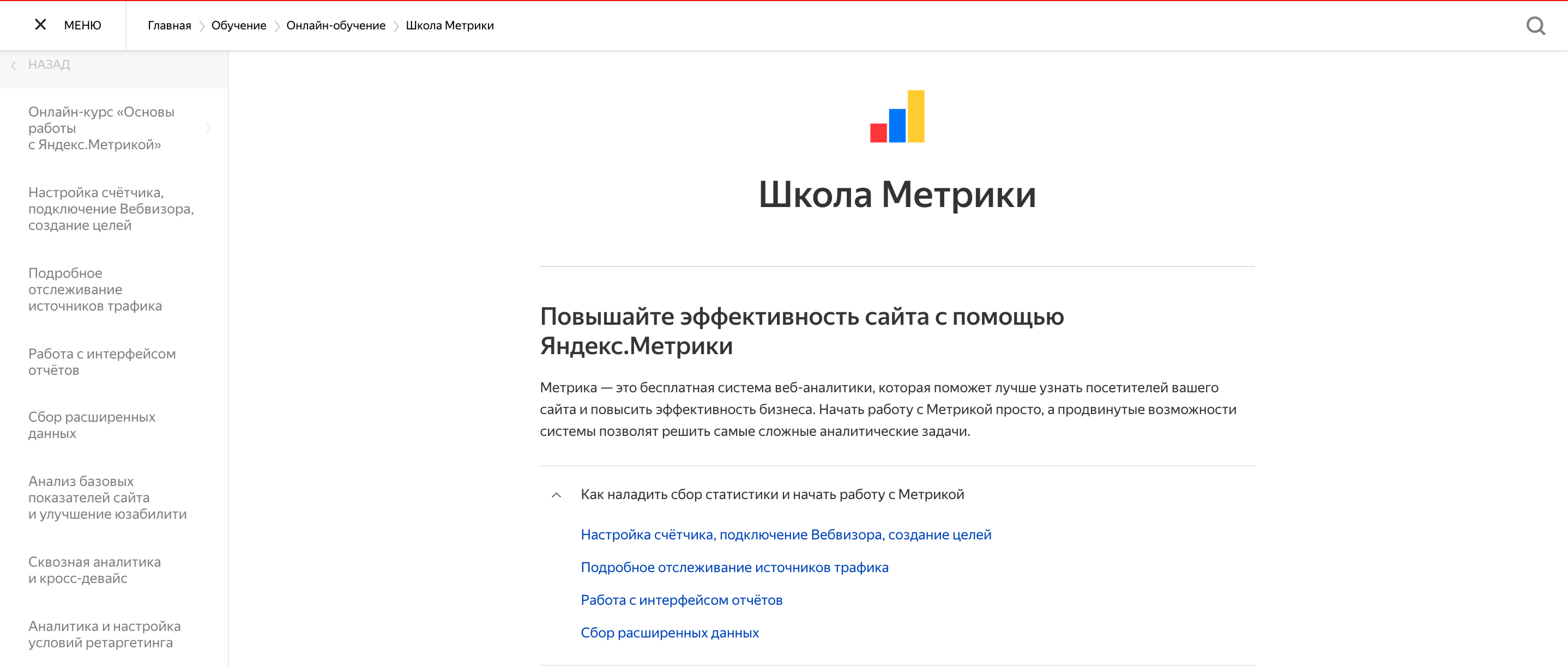Select sidebar item Анализ базовых показателей сайта

107,497
